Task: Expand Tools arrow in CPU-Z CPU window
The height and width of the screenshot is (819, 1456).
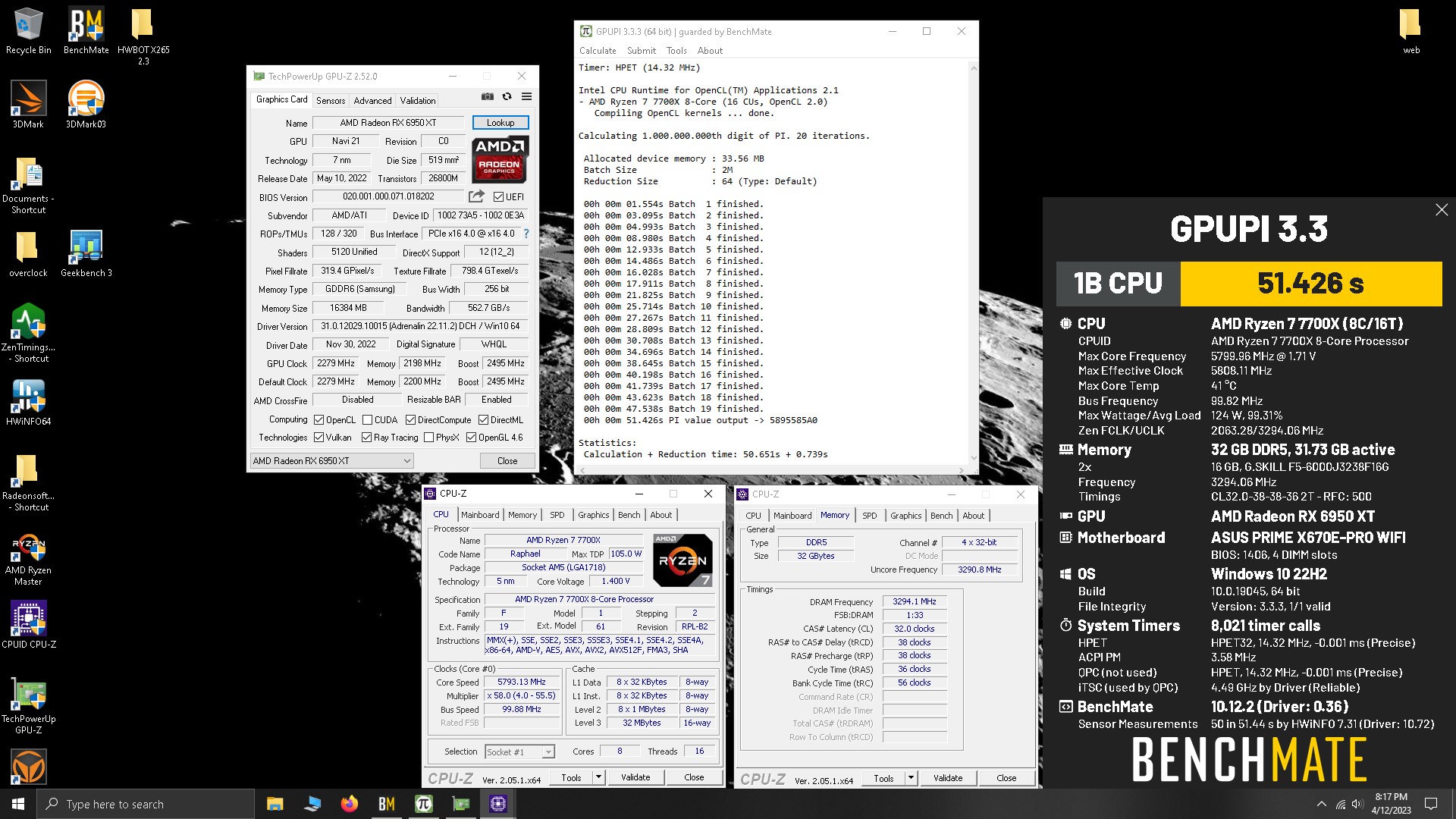Action: [598, 777]
